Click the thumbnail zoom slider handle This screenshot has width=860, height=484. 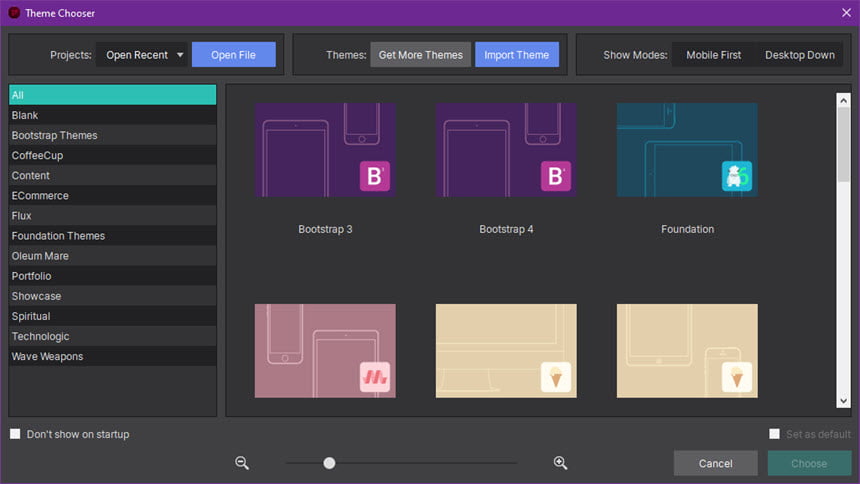[329, 463]
